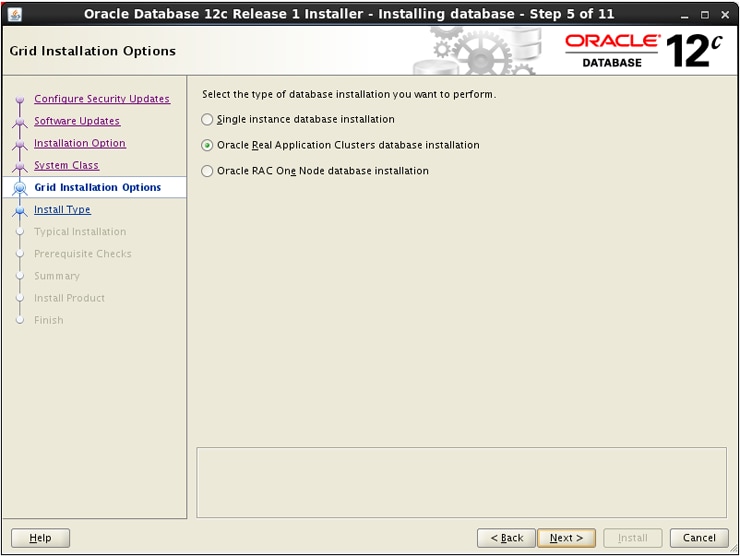The width and height of the screenshot is (740, 557).
Task: Click the Oracle 12c Database logo
Action: pyautogui.click(x=644, y=51)
